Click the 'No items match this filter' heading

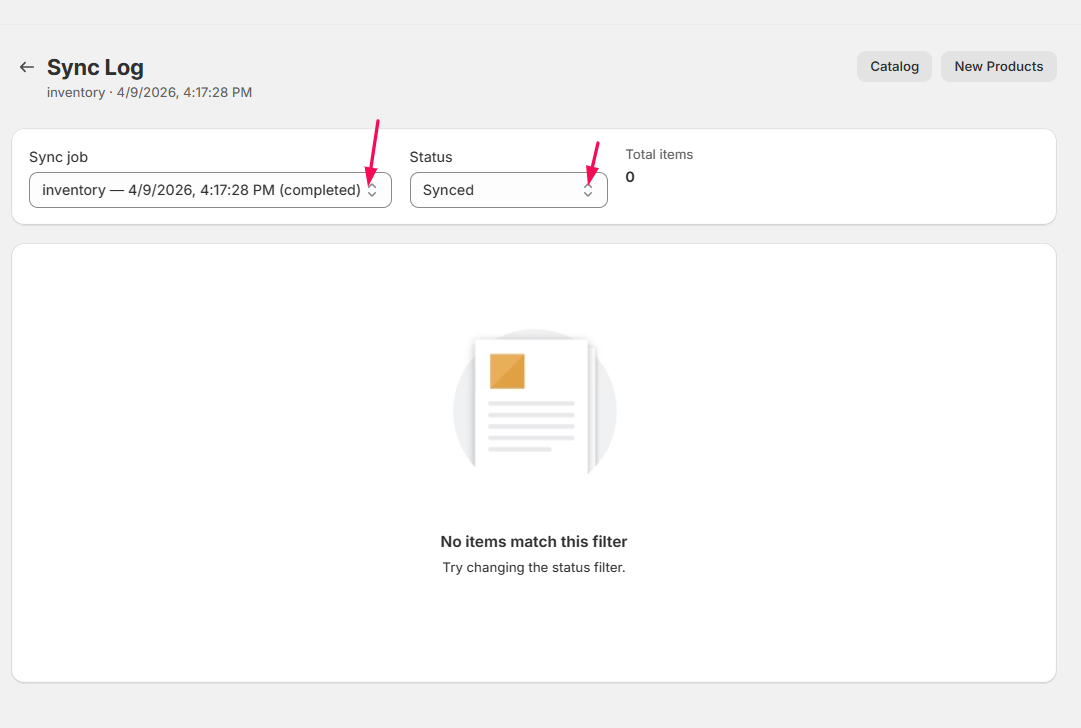point(534,541)
